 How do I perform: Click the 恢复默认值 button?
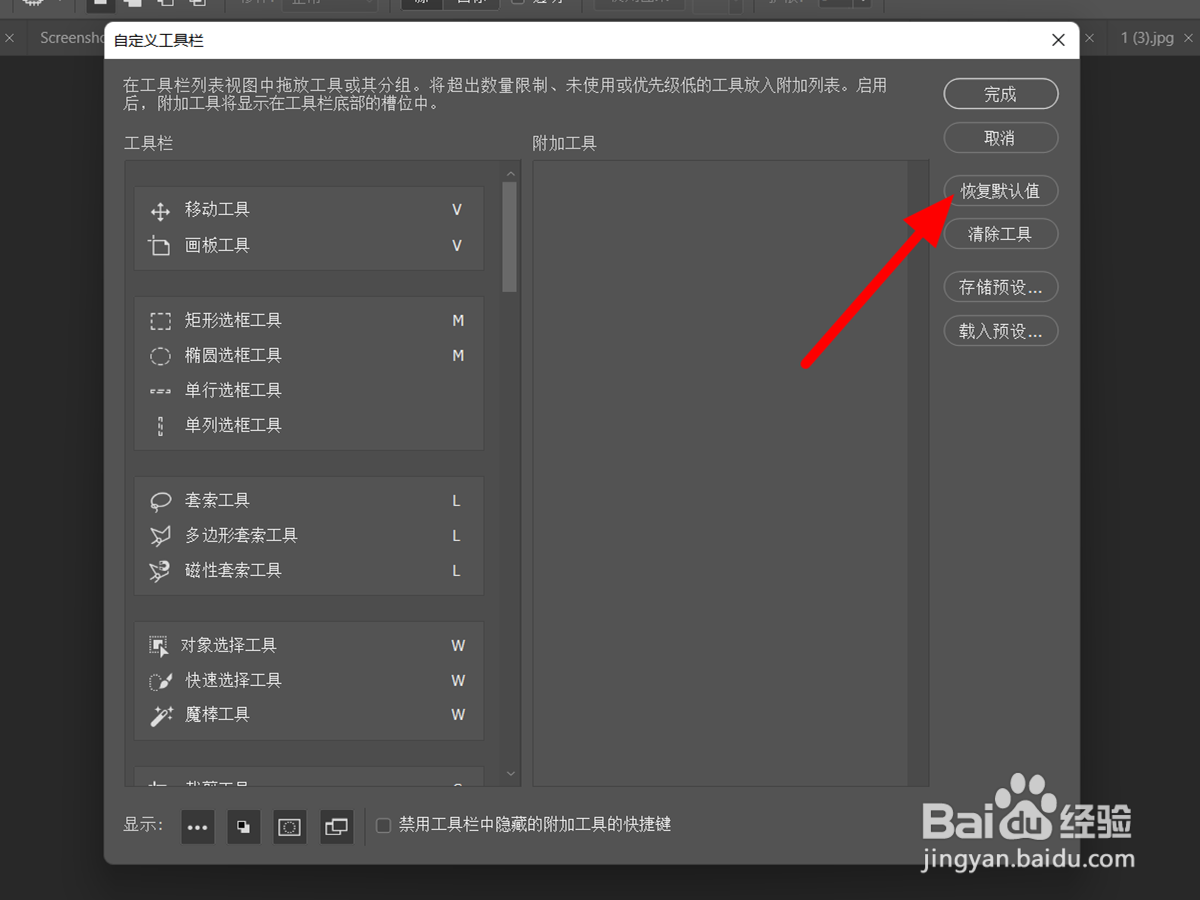click(1001, 191)
